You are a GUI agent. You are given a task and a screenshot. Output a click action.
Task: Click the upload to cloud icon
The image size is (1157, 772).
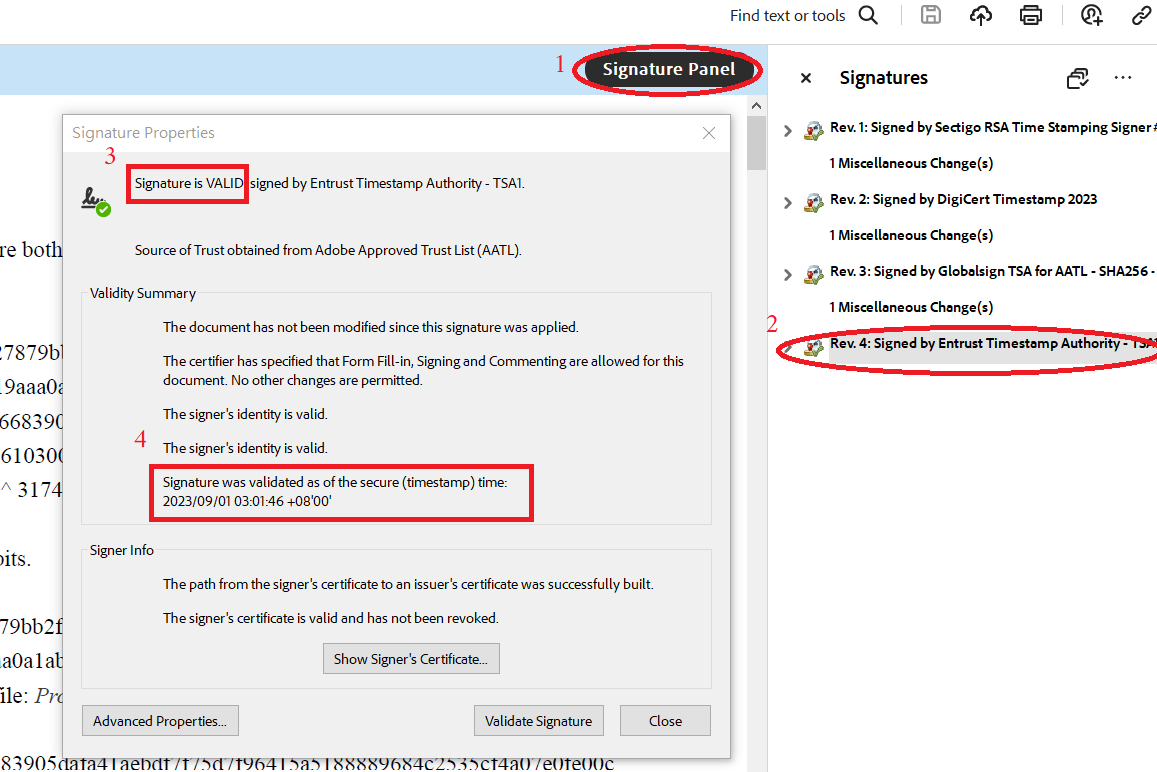point(981,15)
